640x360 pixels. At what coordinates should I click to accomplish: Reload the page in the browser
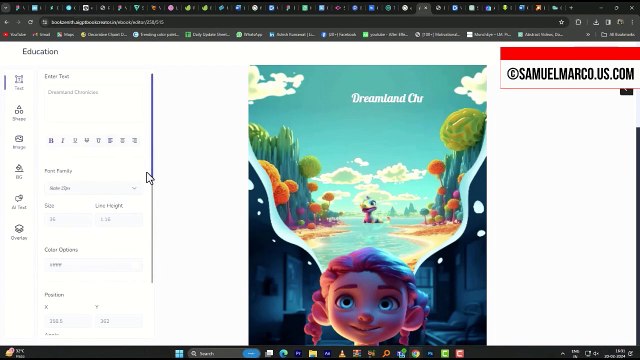point(30,22)
